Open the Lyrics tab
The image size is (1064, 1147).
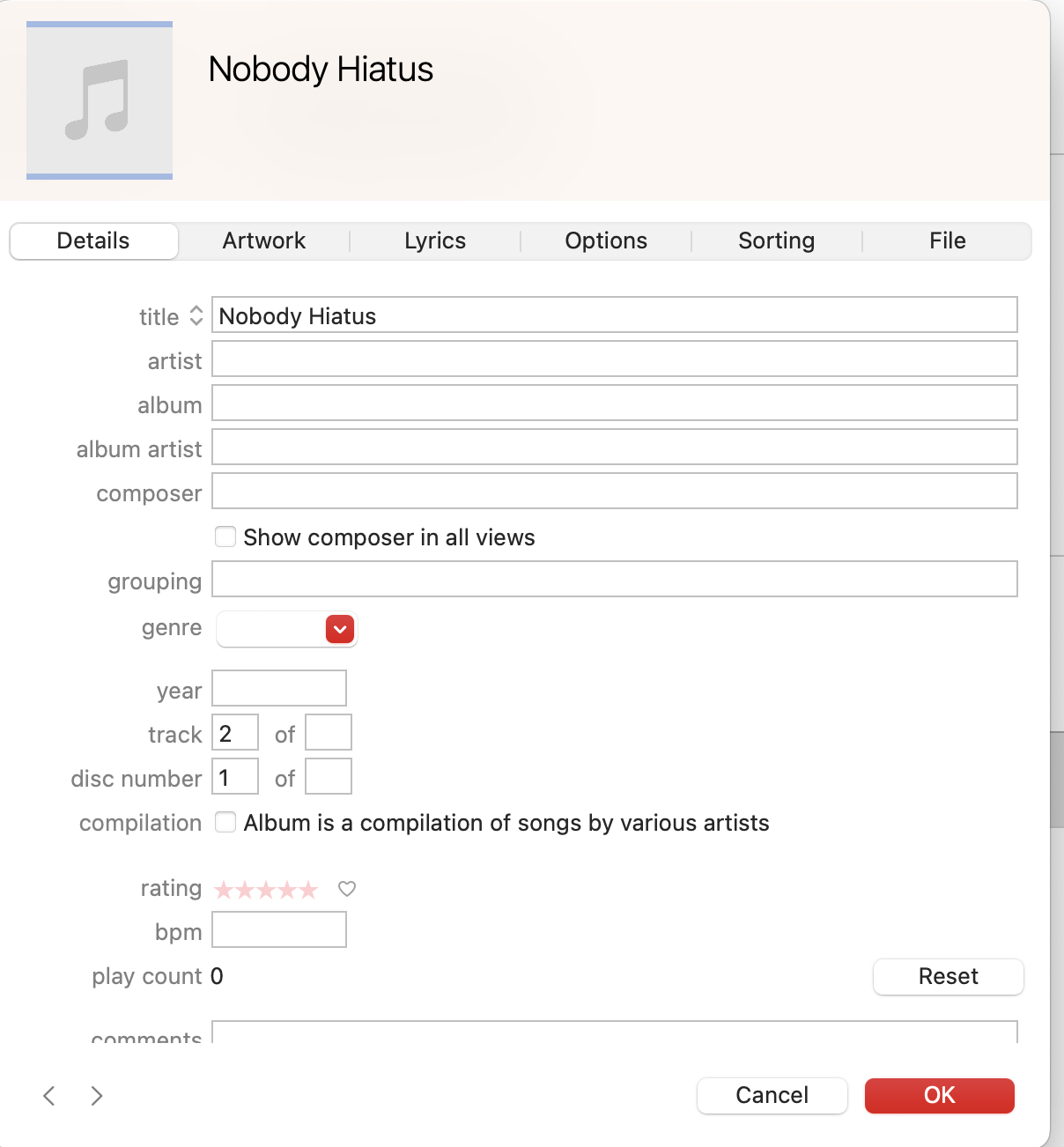click(434, 240)
